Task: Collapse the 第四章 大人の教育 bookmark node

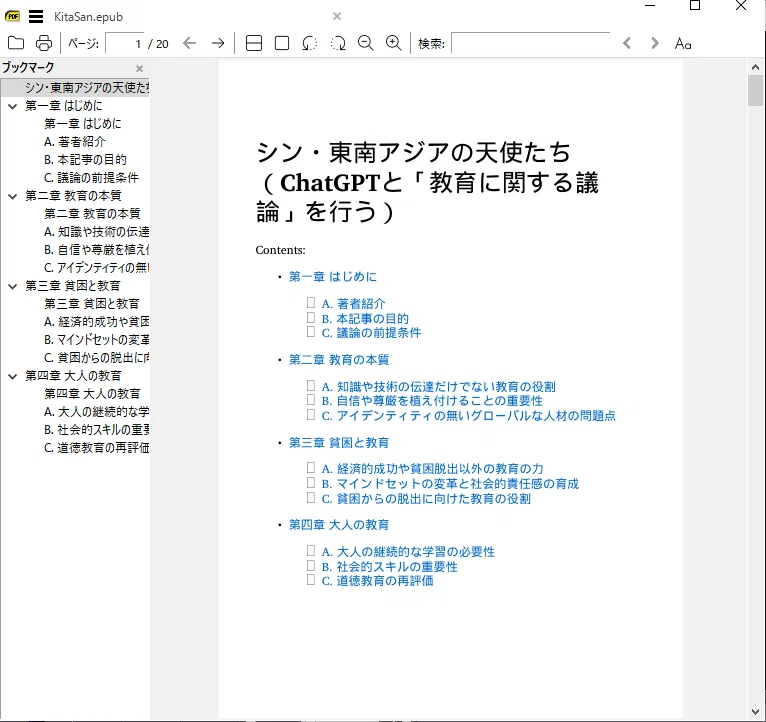Action: (13, 376)
